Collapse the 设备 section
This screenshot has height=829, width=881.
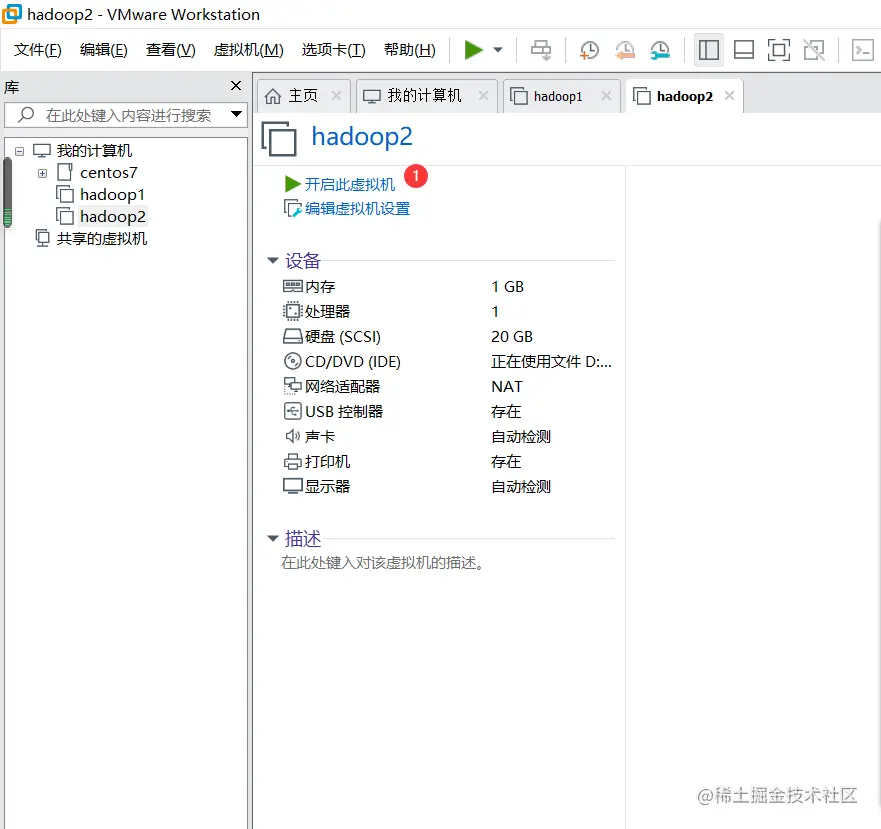[273, 260]
